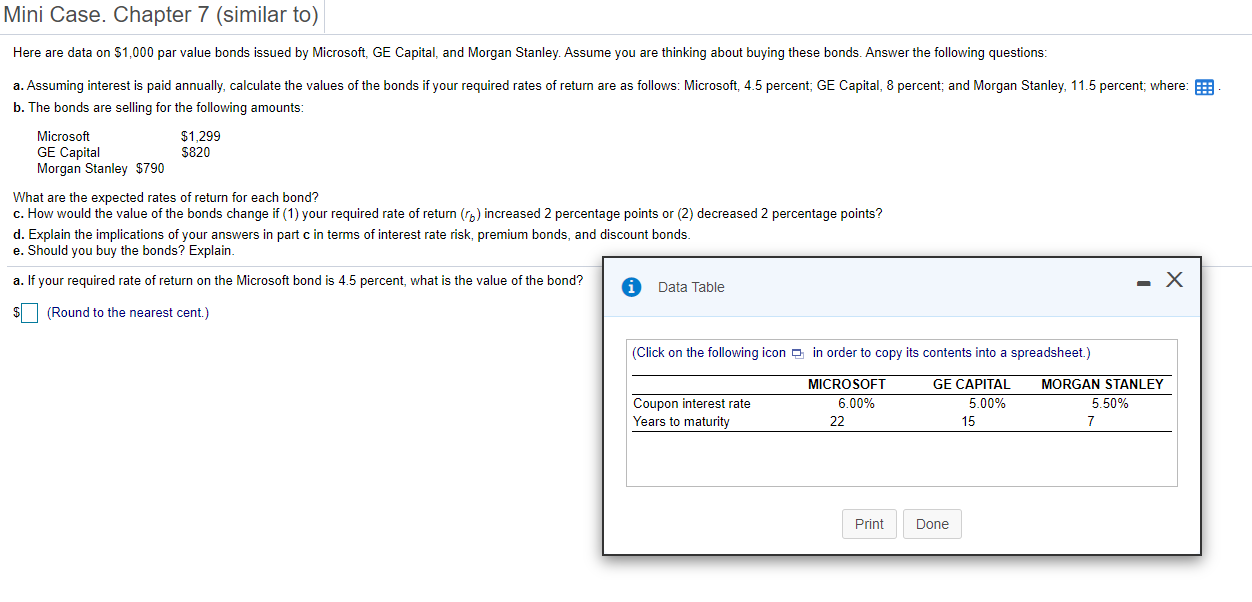Click the Done button
Image resolution: width=1252 pixels, height=602 pixels.
[x=932, y=524]
